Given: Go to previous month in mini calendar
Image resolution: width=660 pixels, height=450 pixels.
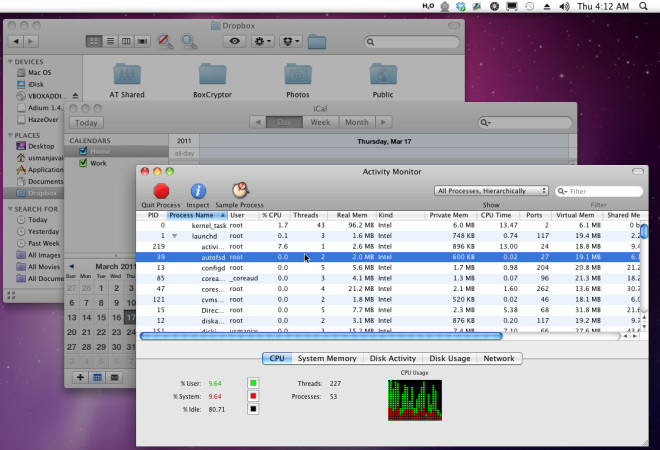Looking at the screenshot, I should [72, 266].
